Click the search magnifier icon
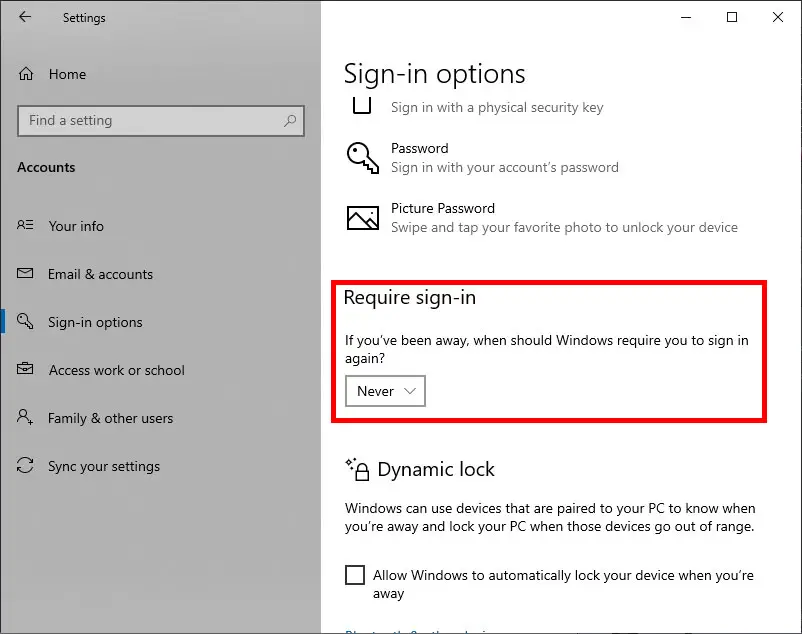The image size is (802, 634). [x=290, y=121]
